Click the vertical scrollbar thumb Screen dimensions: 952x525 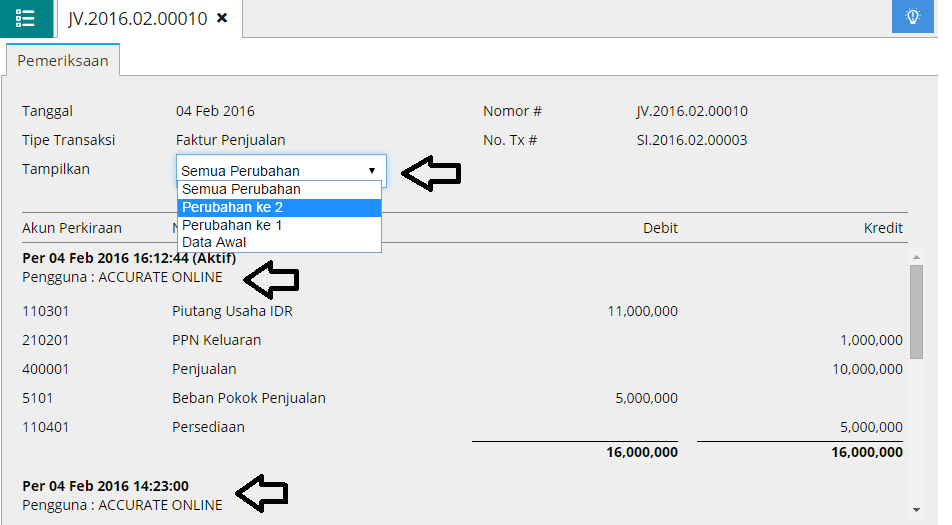[915, 311]
